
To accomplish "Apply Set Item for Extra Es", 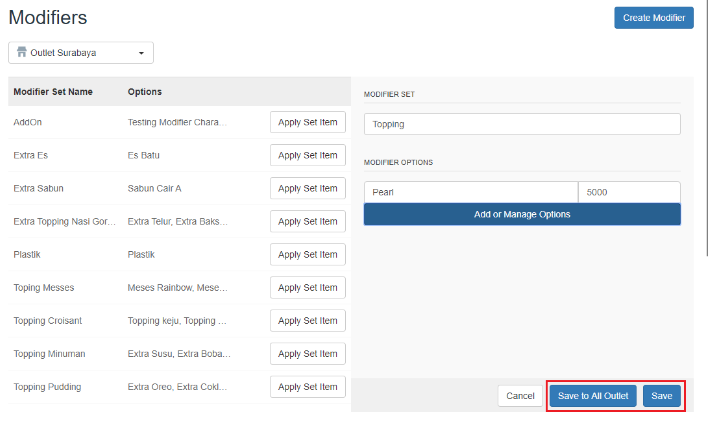I will click(x=307, y=156).
